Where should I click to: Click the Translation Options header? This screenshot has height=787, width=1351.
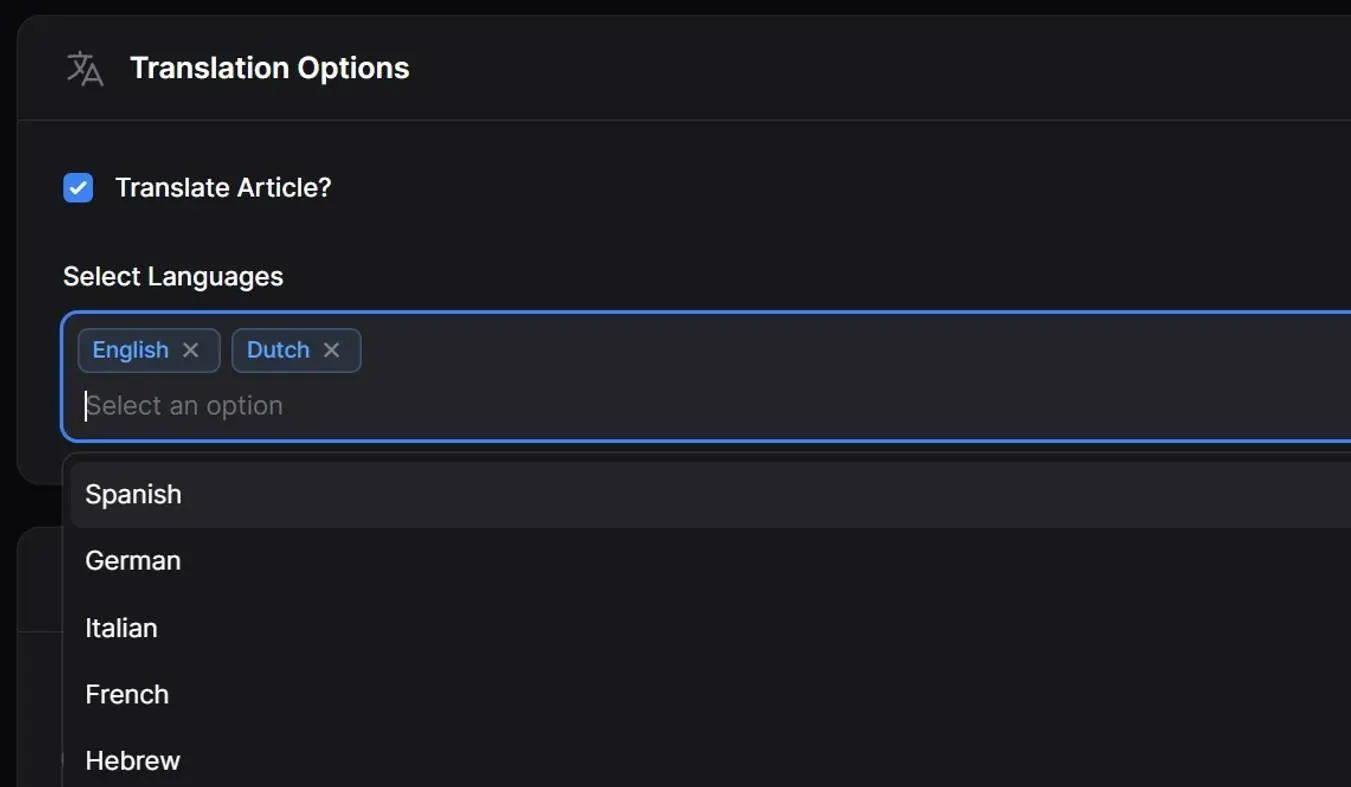[269, 67]
